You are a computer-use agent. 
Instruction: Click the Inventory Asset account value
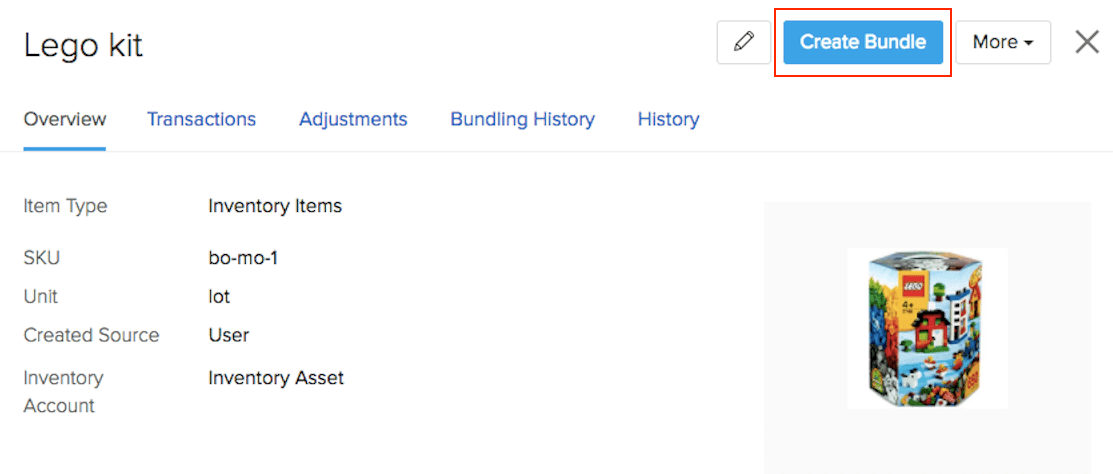pos(276,378)
